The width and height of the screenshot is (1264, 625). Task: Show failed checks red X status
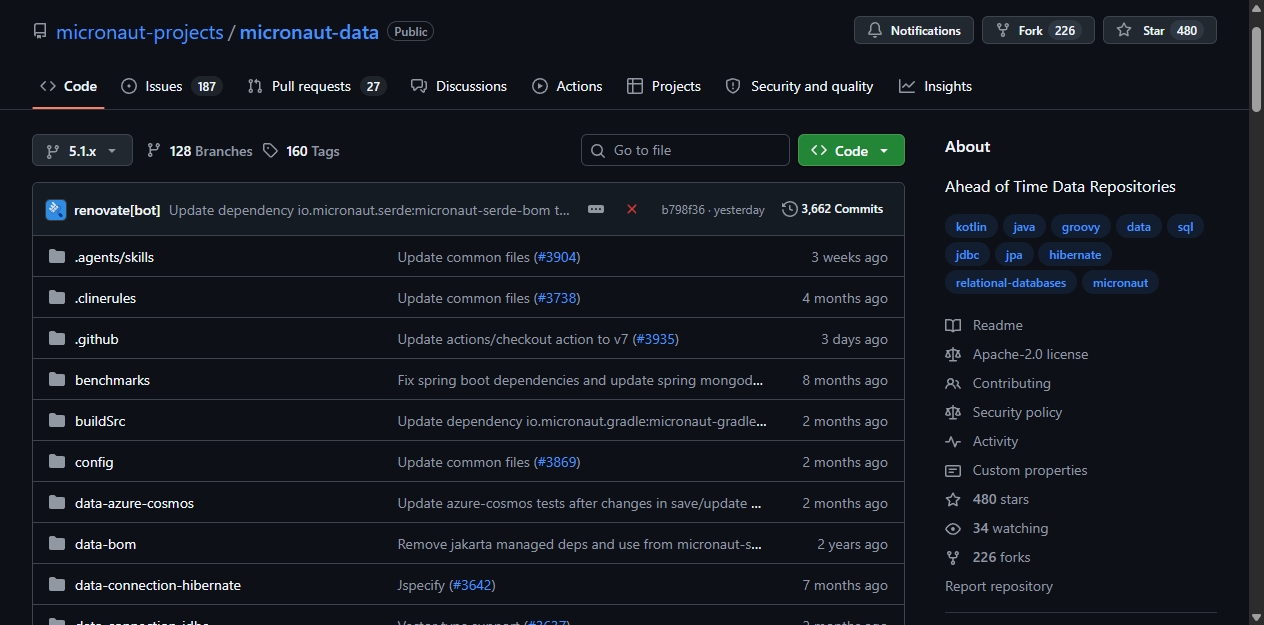pyautogui.click(x=632, y=209)
